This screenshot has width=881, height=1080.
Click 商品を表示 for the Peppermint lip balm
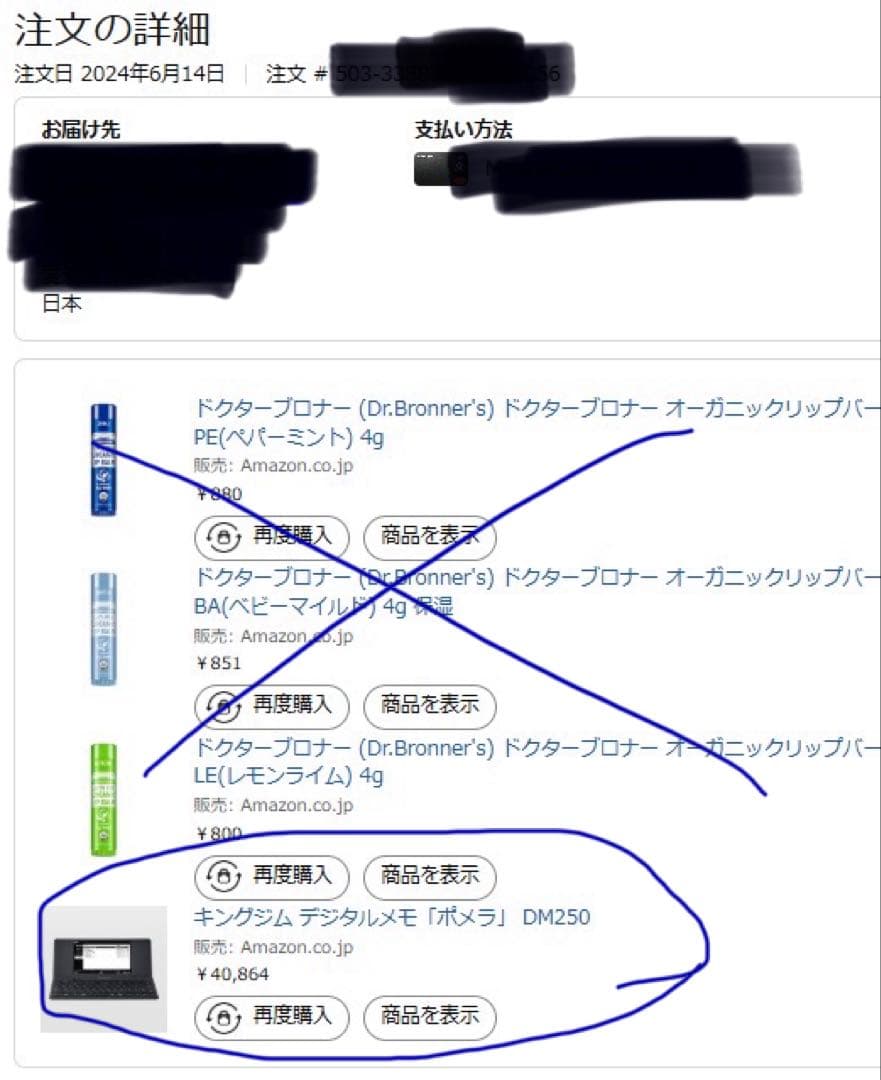pyautogui.click(x=429, y=537)
